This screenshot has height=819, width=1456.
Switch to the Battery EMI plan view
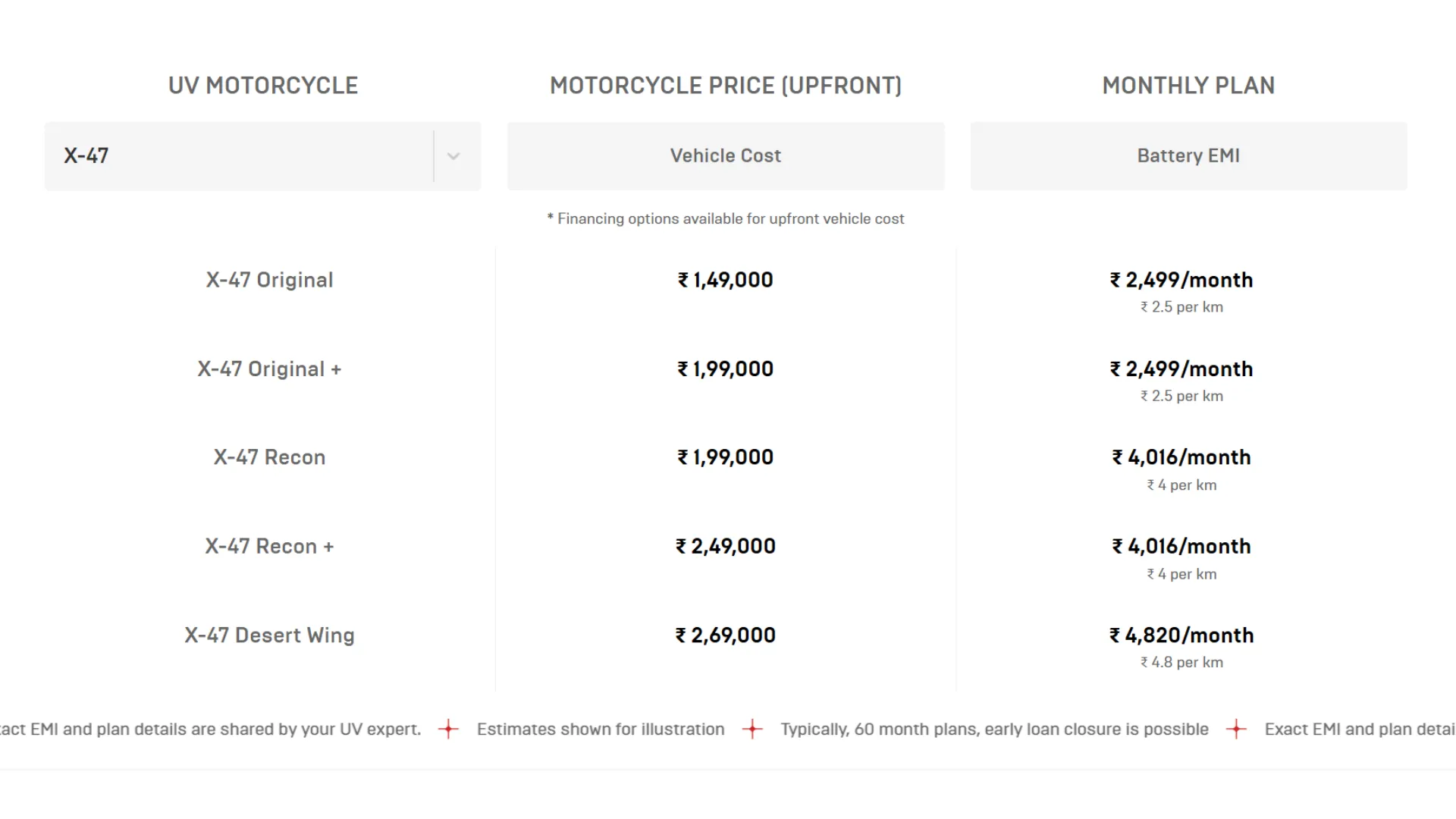1188,155
